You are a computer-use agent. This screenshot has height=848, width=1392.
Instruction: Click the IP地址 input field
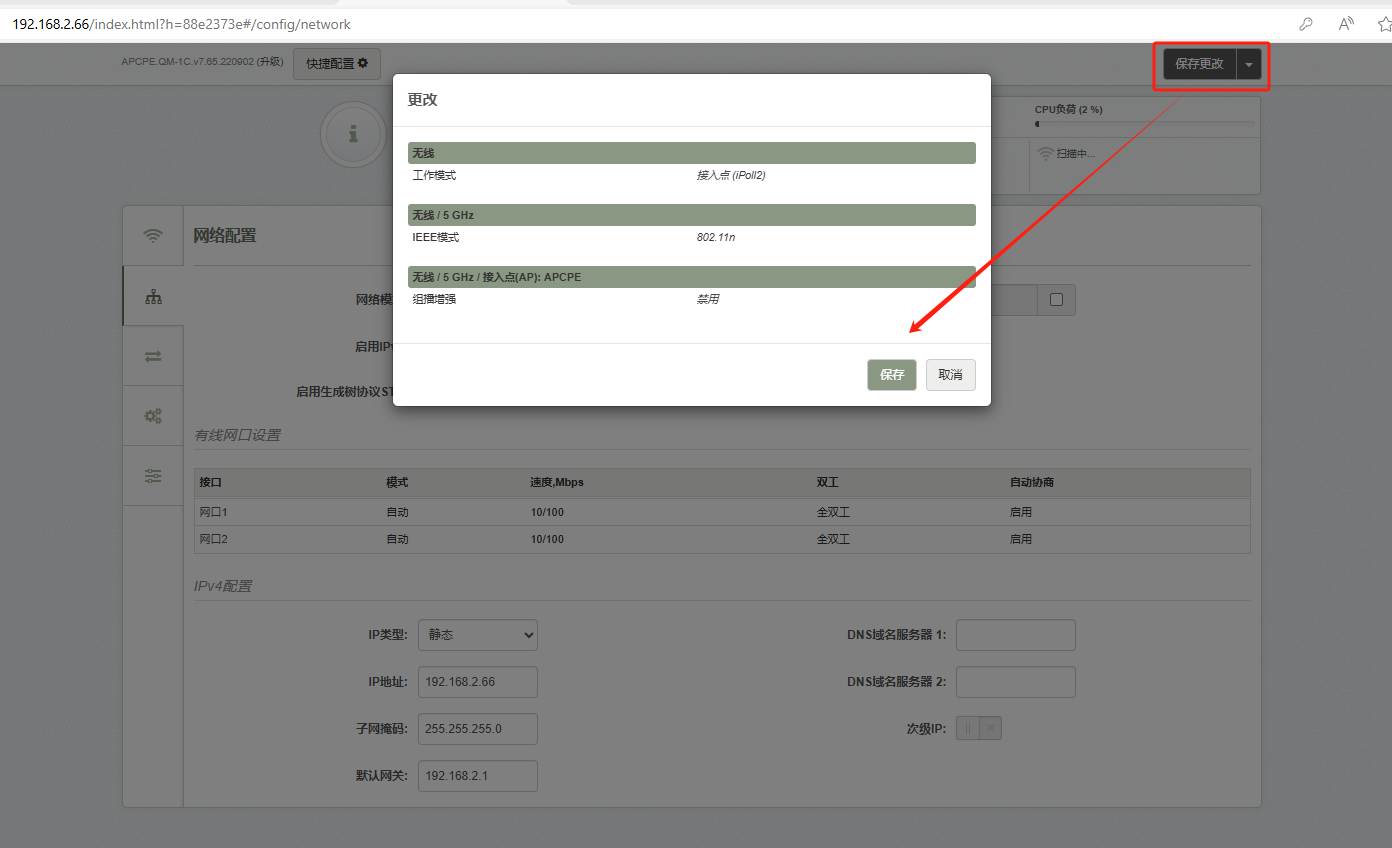[478, 682]
